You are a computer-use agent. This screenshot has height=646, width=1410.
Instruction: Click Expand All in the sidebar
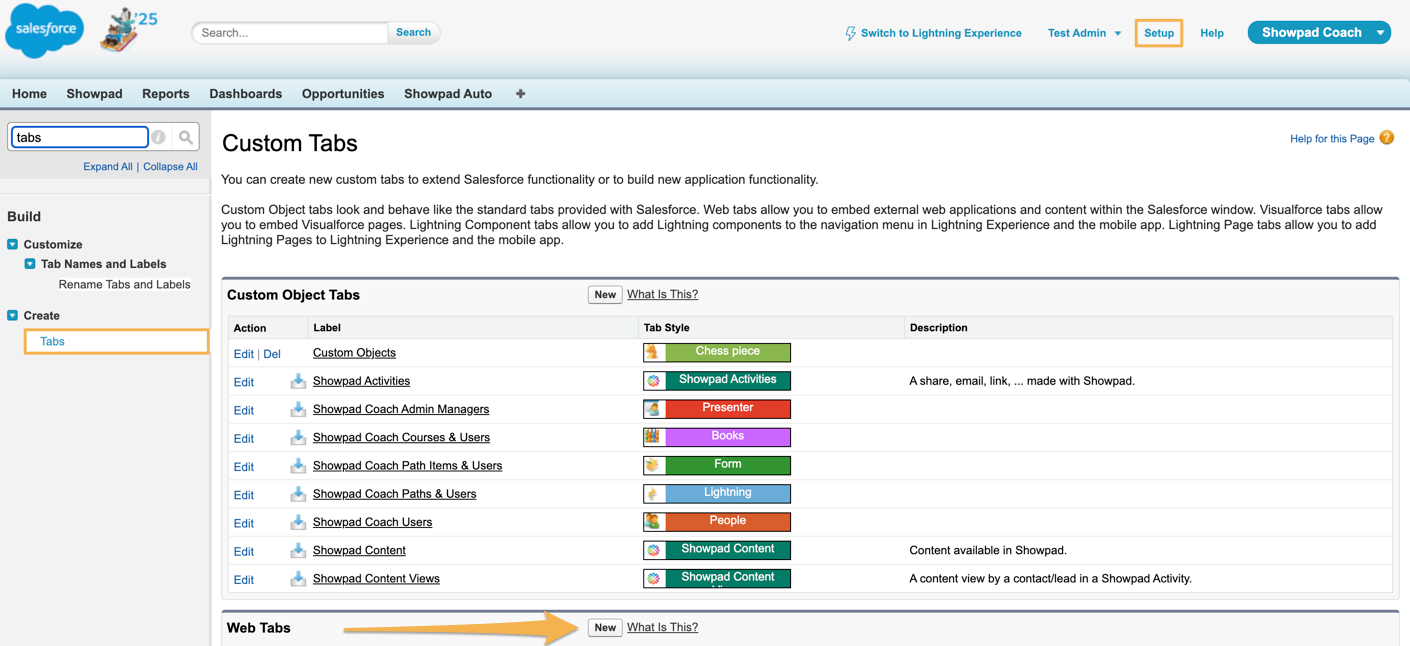108,167
